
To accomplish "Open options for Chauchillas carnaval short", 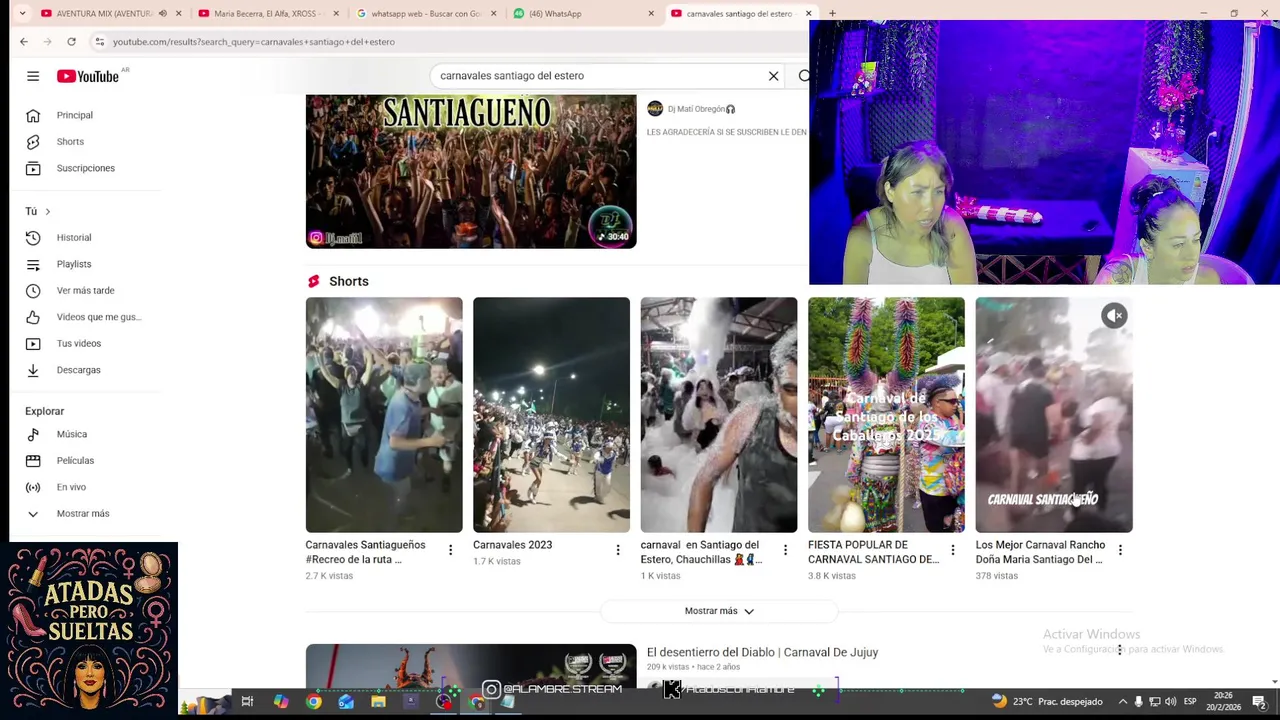I will (x=785, y=550).
